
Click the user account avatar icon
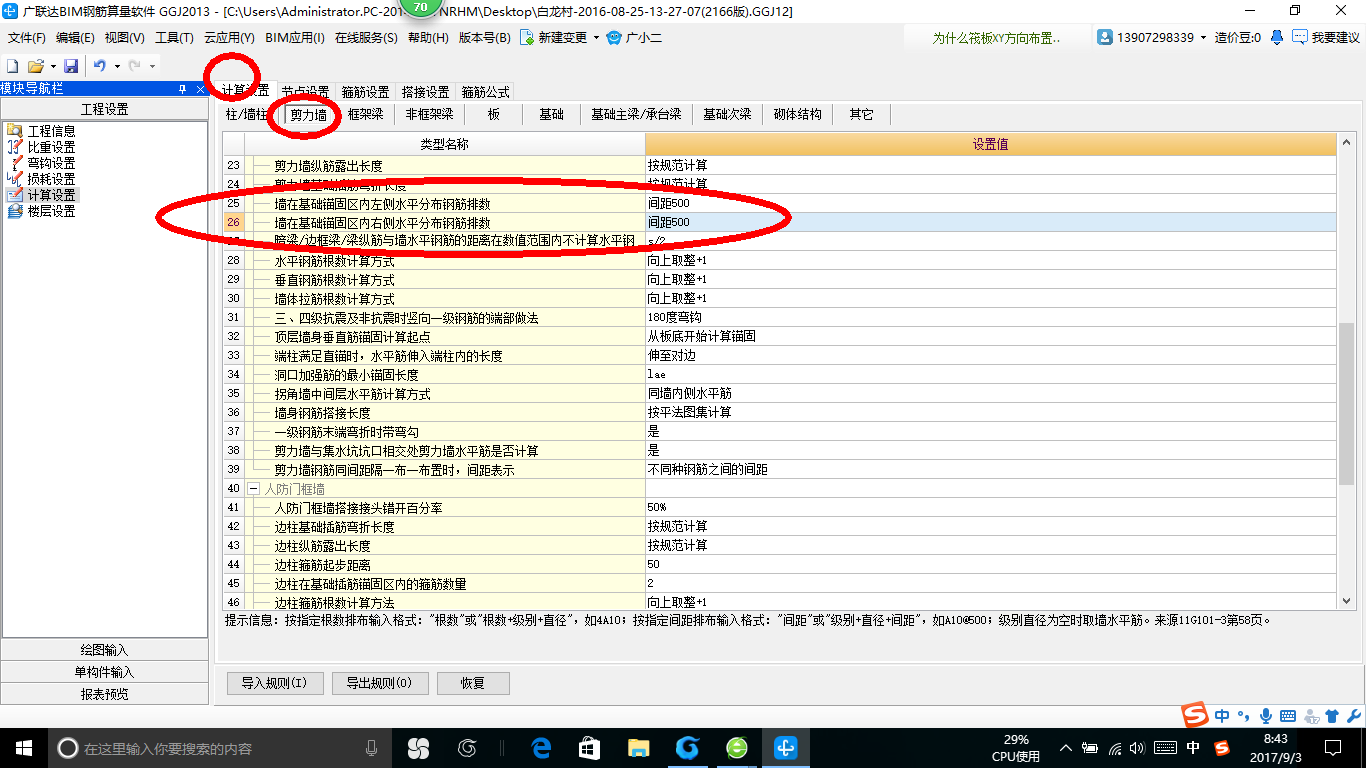[1105, 37]
